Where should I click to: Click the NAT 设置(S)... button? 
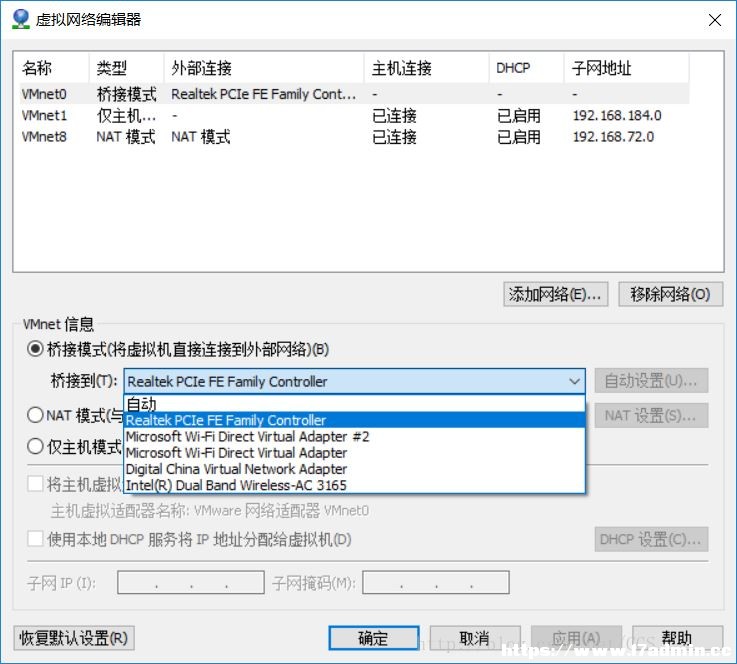click(x=651, y=415)
